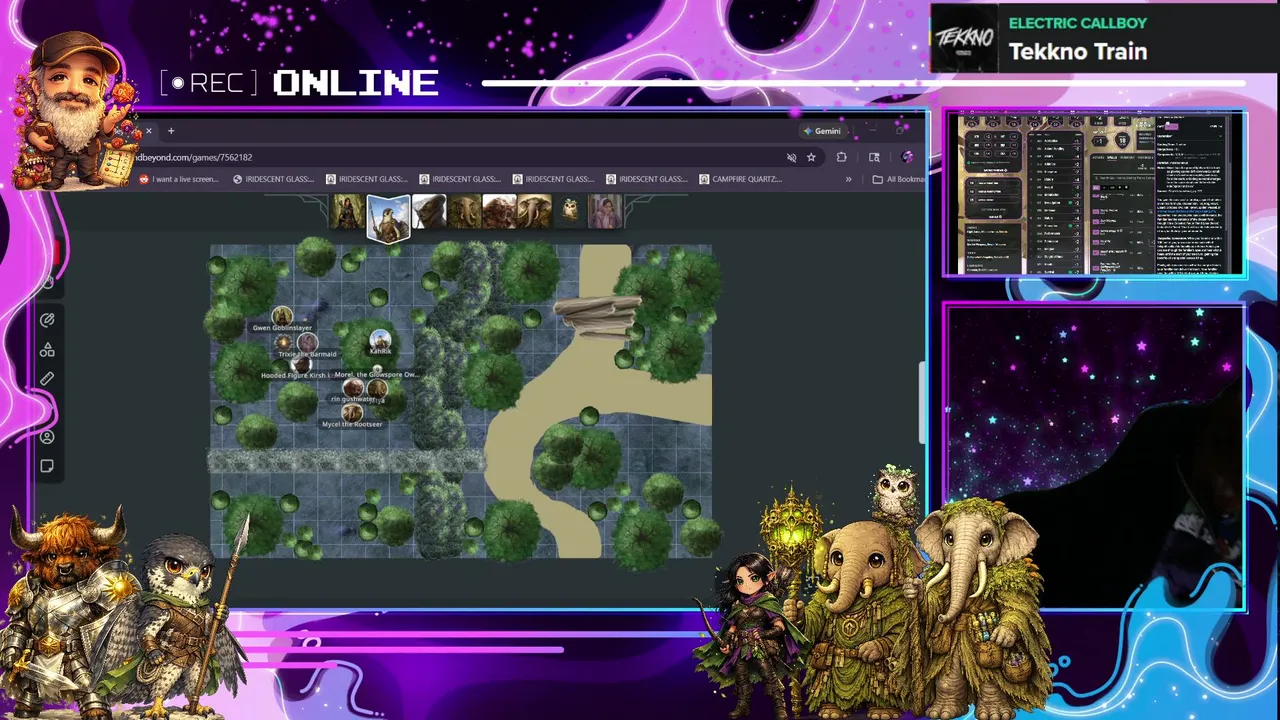Open a new browser tab
The image size is (1280, 720).
tap(171, 131)
